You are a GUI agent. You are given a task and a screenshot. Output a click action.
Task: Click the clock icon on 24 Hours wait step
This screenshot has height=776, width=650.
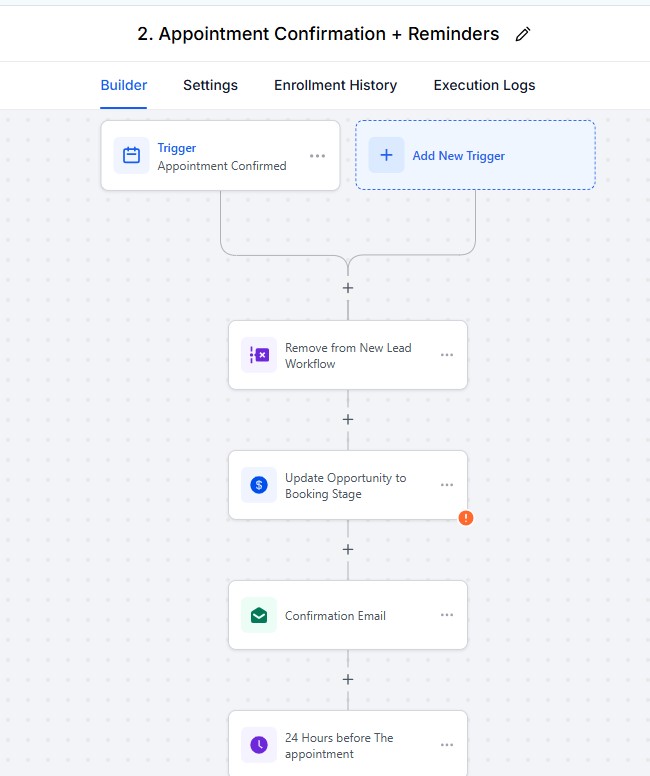[x=259, y=746]
